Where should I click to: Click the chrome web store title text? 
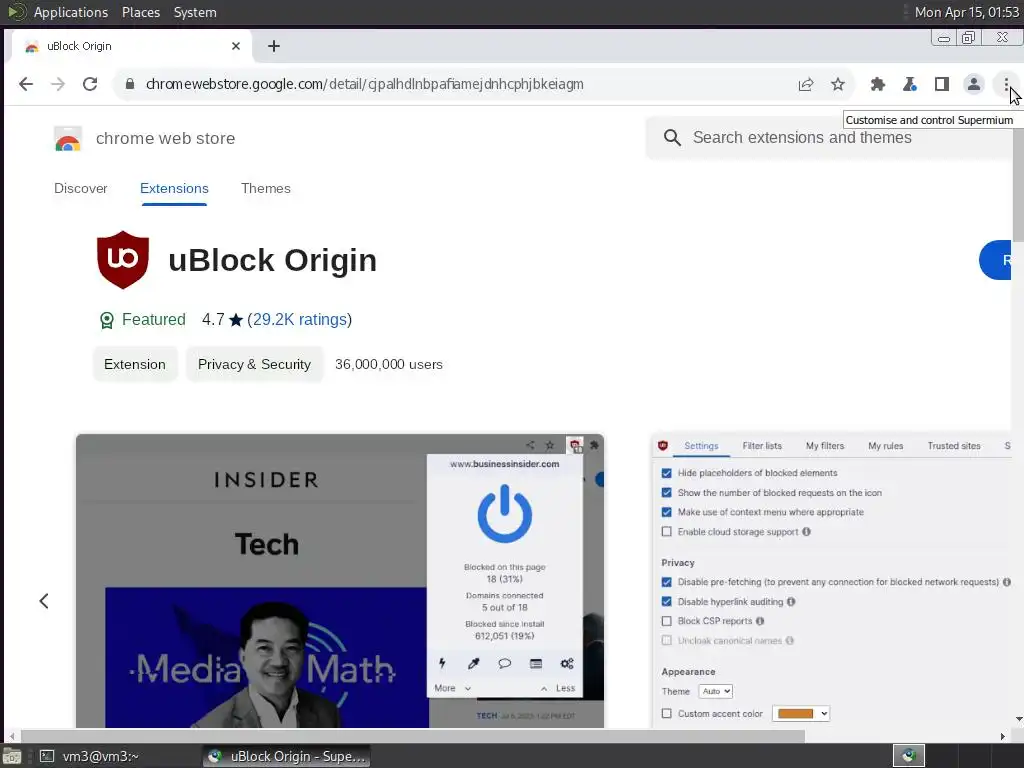tap(165, 138)
